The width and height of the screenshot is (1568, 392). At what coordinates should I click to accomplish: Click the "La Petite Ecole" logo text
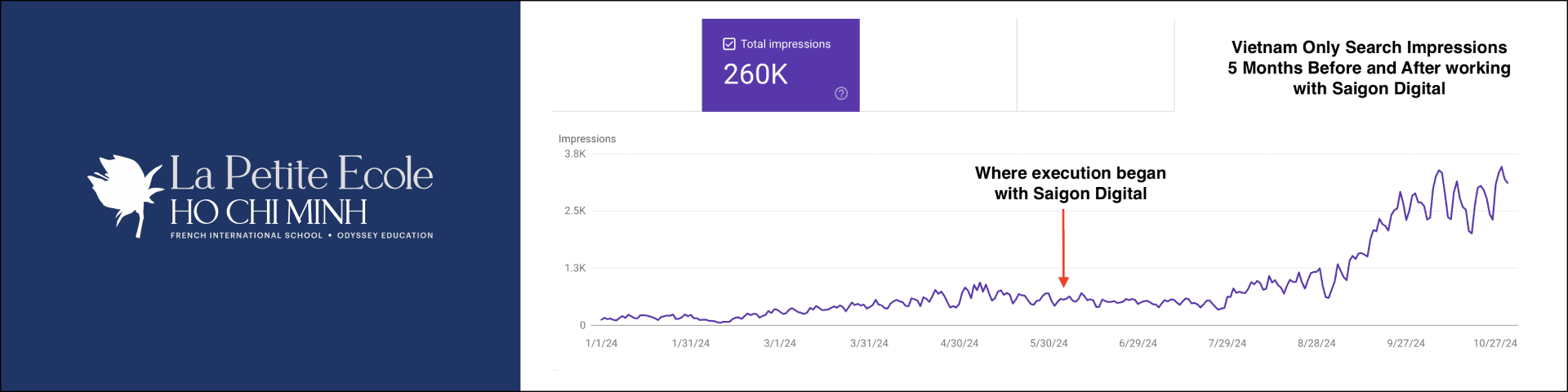tap(301, 173)
